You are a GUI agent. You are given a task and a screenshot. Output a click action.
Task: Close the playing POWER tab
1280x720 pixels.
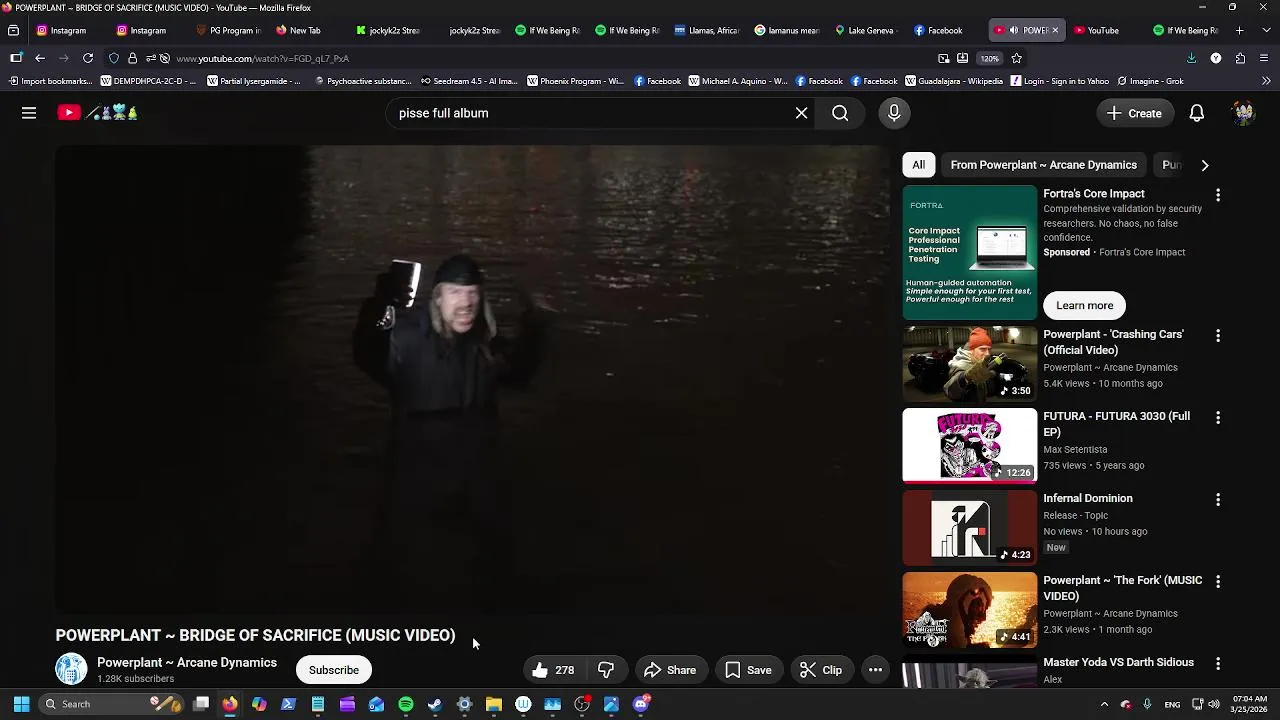[x=1054, y=30]
